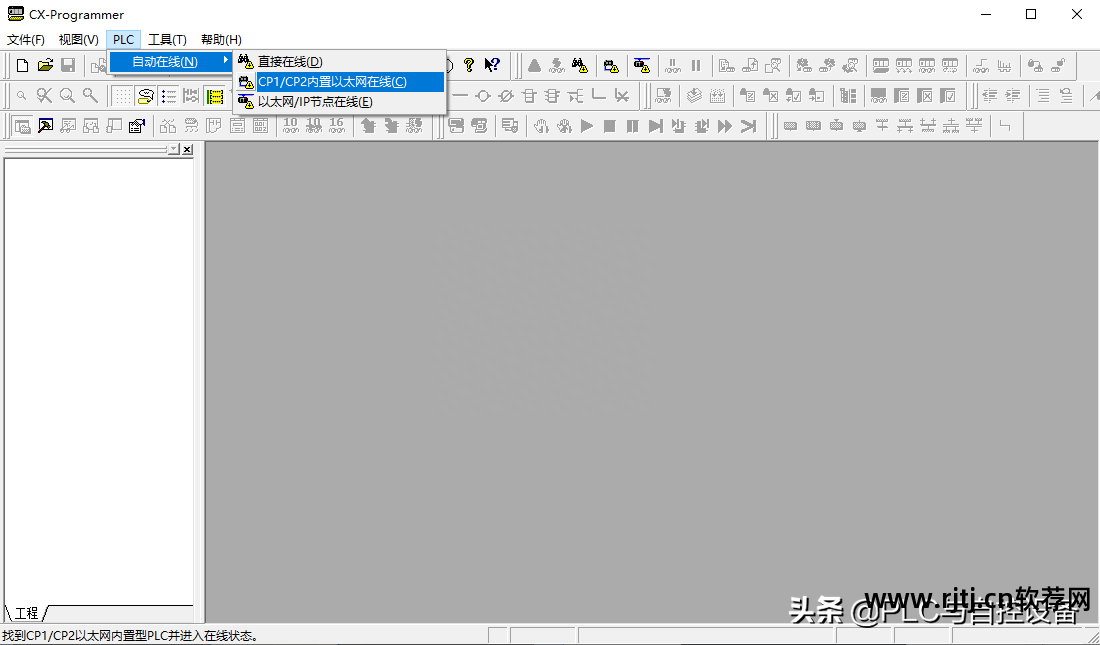This screenshot has width=1100, height=645.
Task: Click binoculars auto-online icon in toolbar
Action: 579,66
